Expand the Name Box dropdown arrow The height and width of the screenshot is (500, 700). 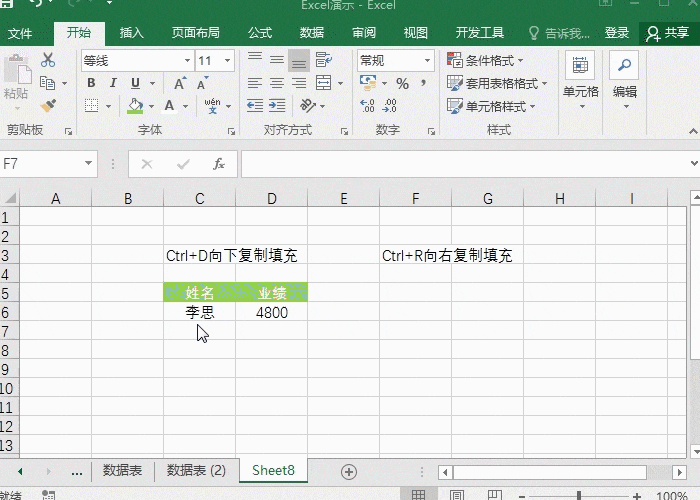88,163
